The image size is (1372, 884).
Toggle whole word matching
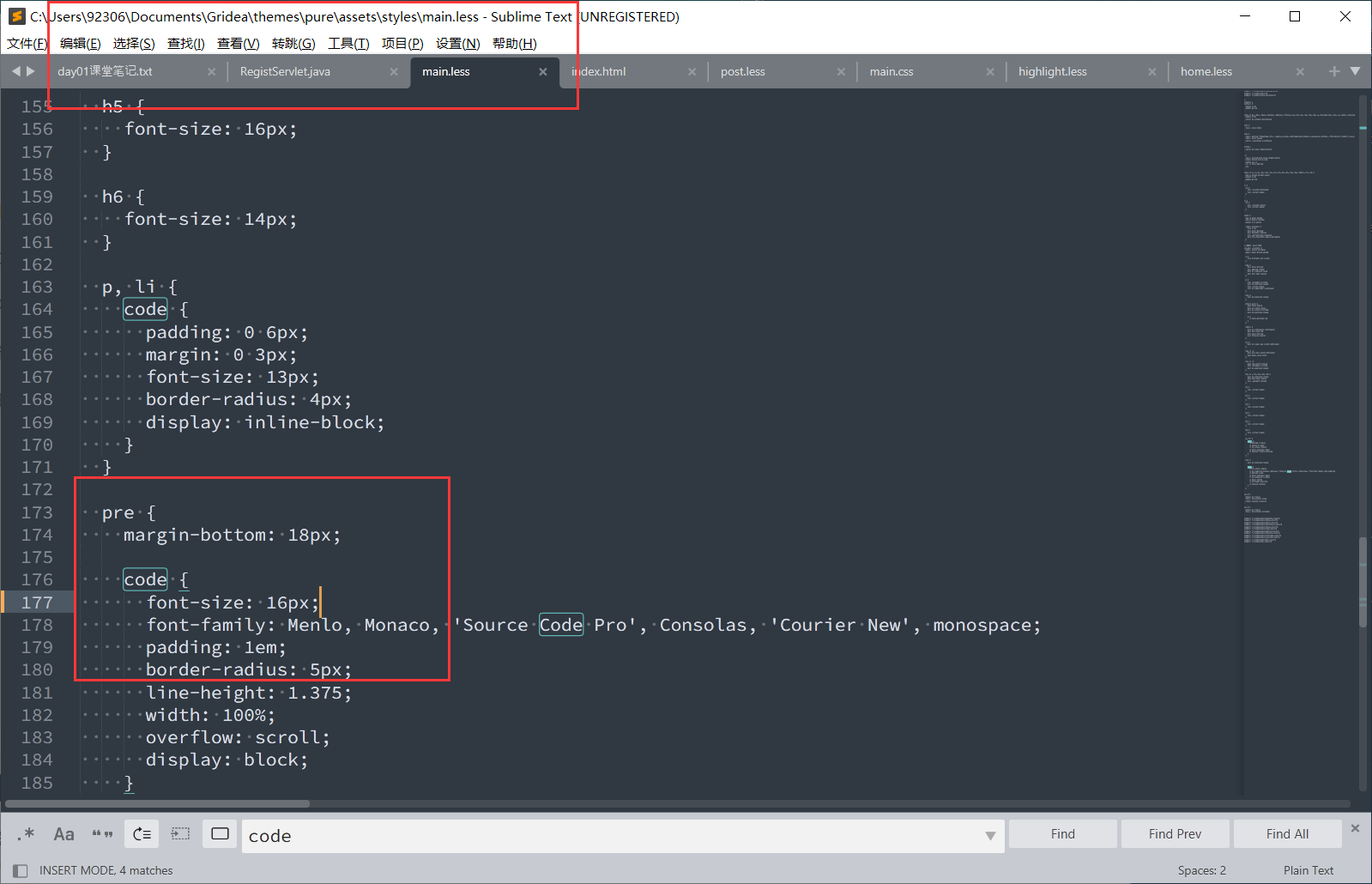tap(103, 834)
